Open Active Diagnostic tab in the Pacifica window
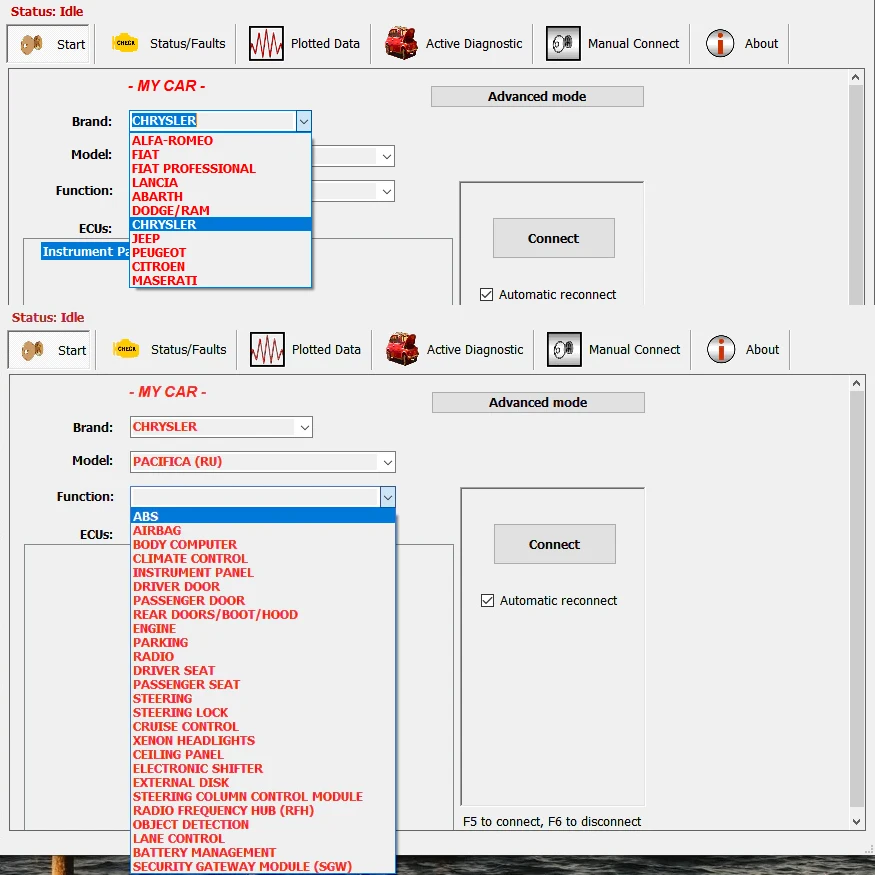Image resolution: width=875 pixels, height=875 pixels. point(454,350)
